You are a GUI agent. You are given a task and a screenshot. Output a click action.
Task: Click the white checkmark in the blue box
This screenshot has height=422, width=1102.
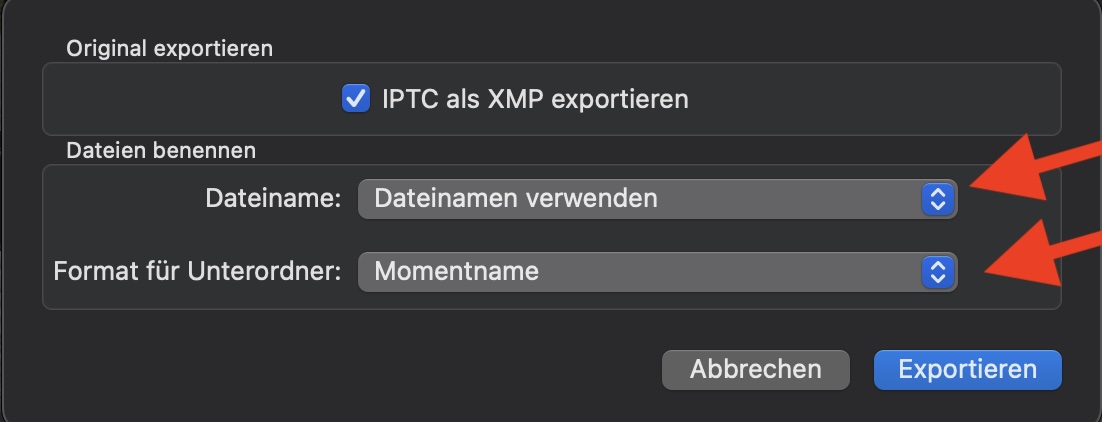click(355, 99)
